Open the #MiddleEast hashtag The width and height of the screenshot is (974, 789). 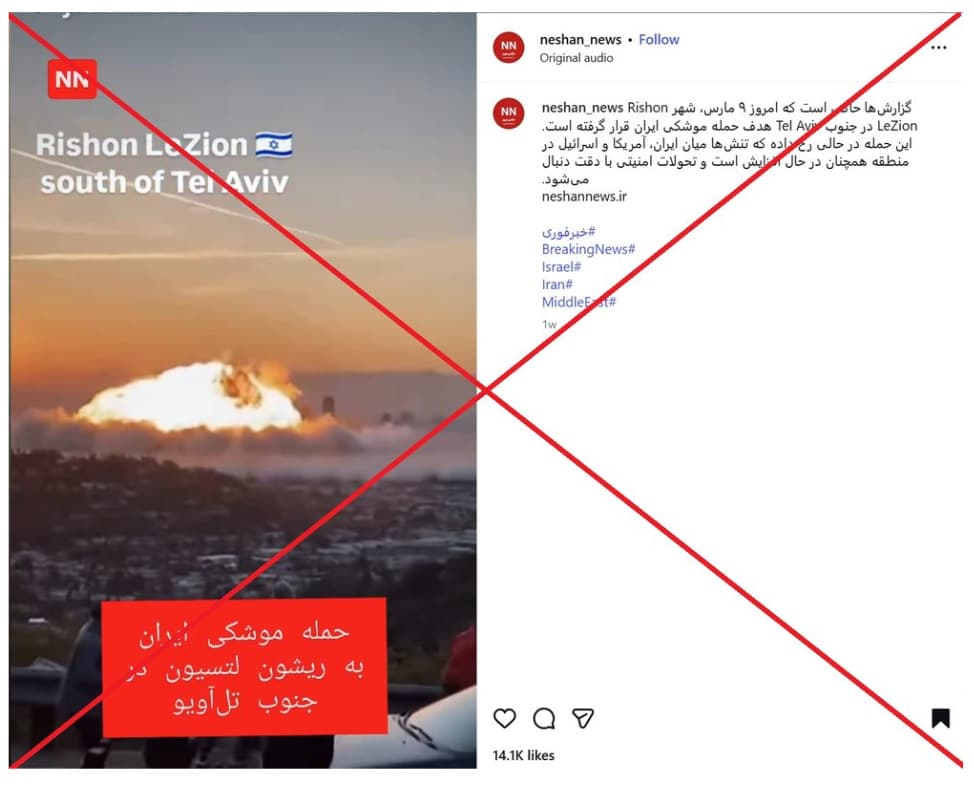578,302
